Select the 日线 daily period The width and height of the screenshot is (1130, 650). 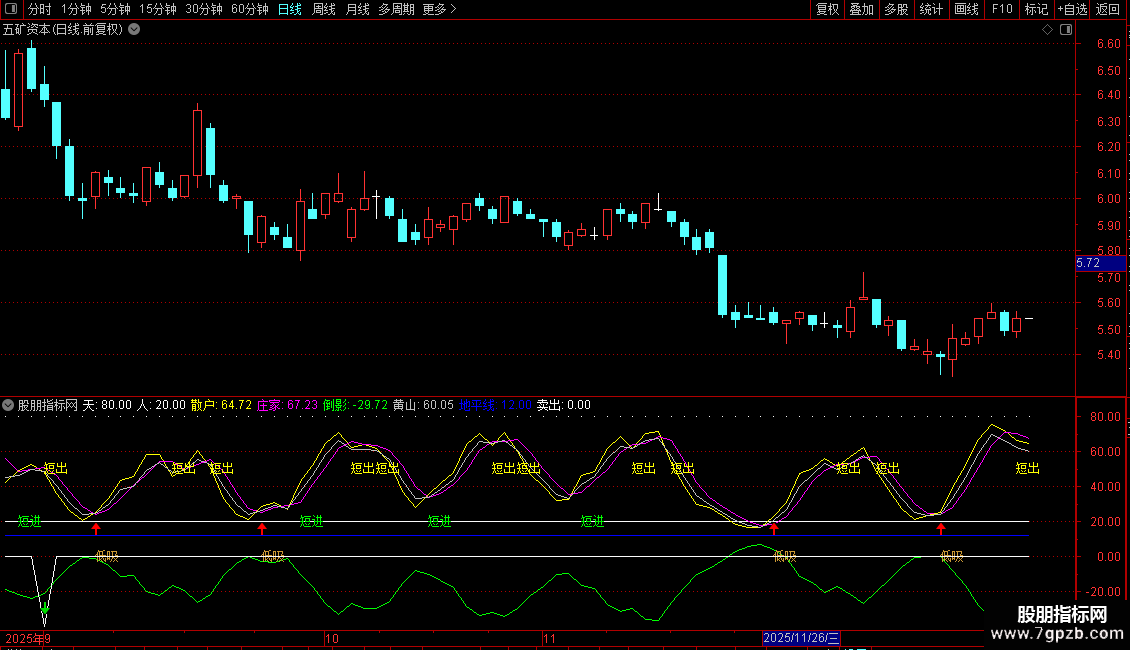click(289, 9)
